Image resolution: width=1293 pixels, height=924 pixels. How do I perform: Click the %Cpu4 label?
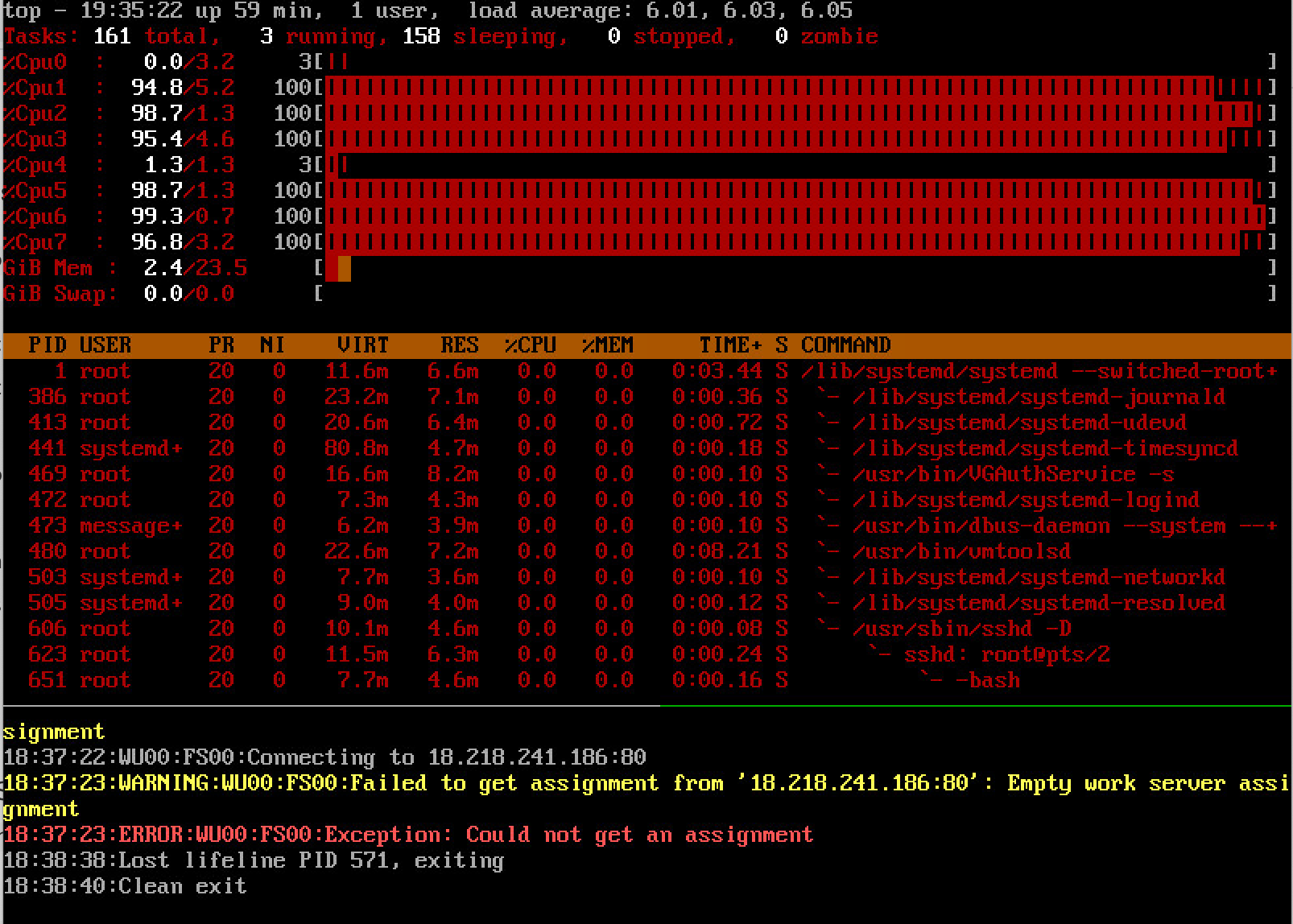[x=35, y=165]
